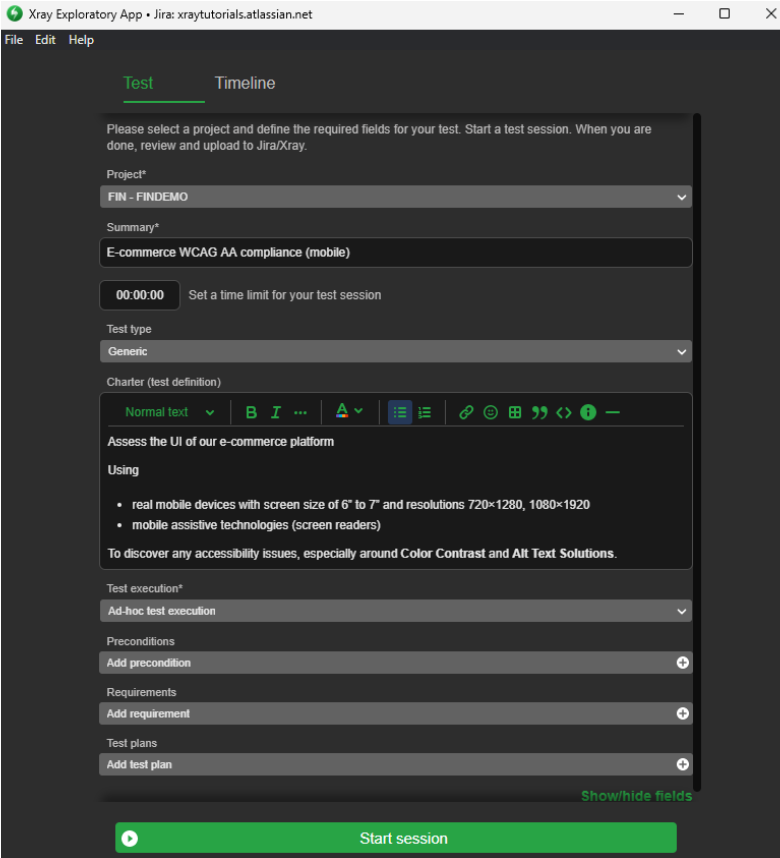Switch to the Timeline tab
This screenshot has height=858, width=780.
[245, 83]
